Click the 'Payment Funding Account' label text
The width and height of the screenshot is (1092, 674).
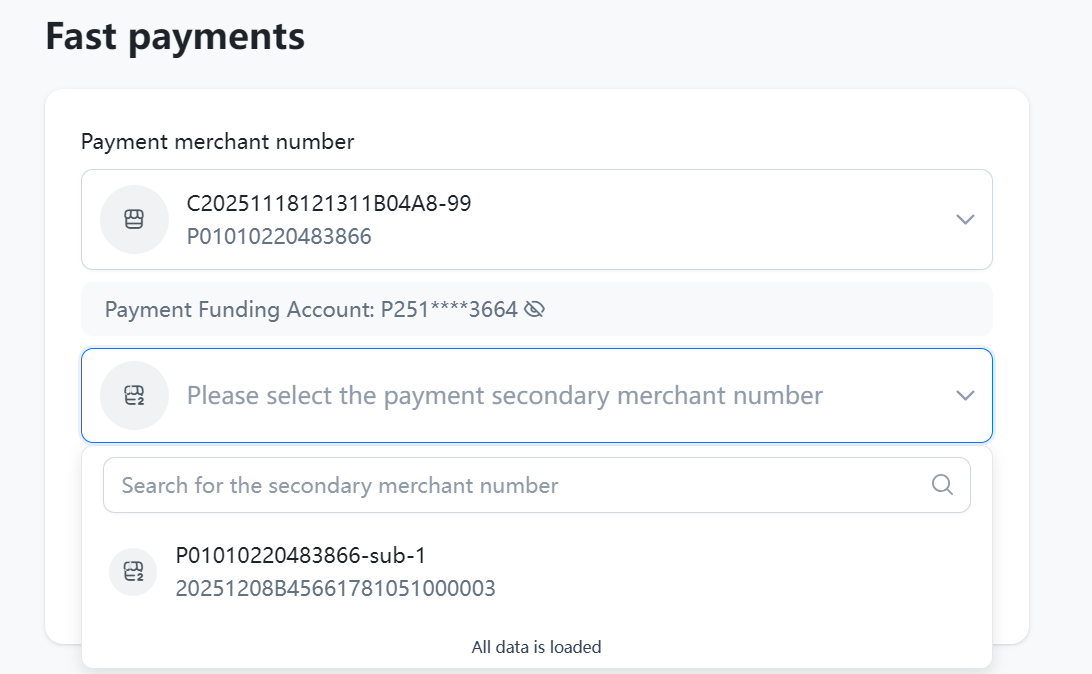click(x=238, y=310)
